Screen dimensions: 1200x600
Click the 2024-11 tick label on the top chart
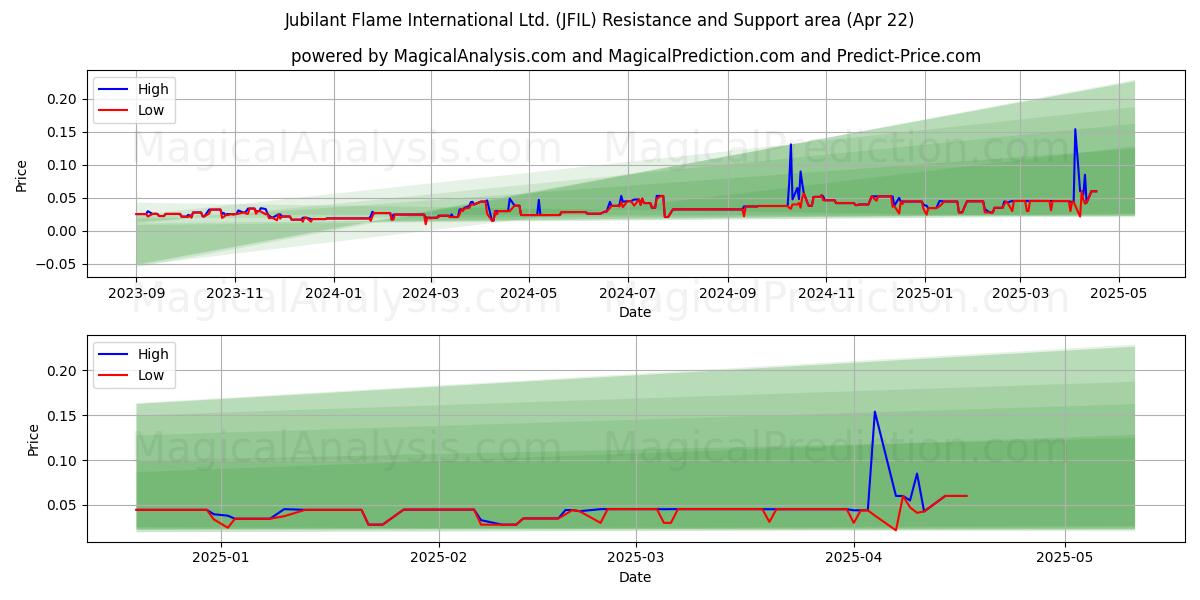826,293
